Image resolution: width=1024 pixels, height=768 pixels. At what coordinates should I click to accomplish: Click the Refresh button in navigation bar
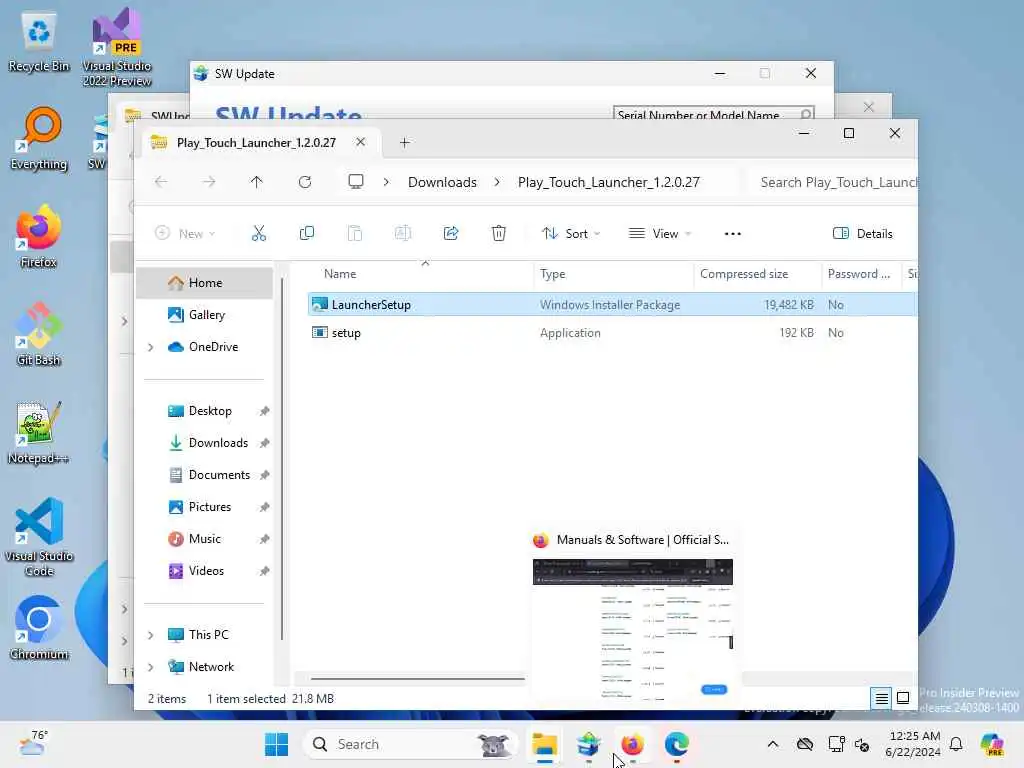[x=305, y=182]
